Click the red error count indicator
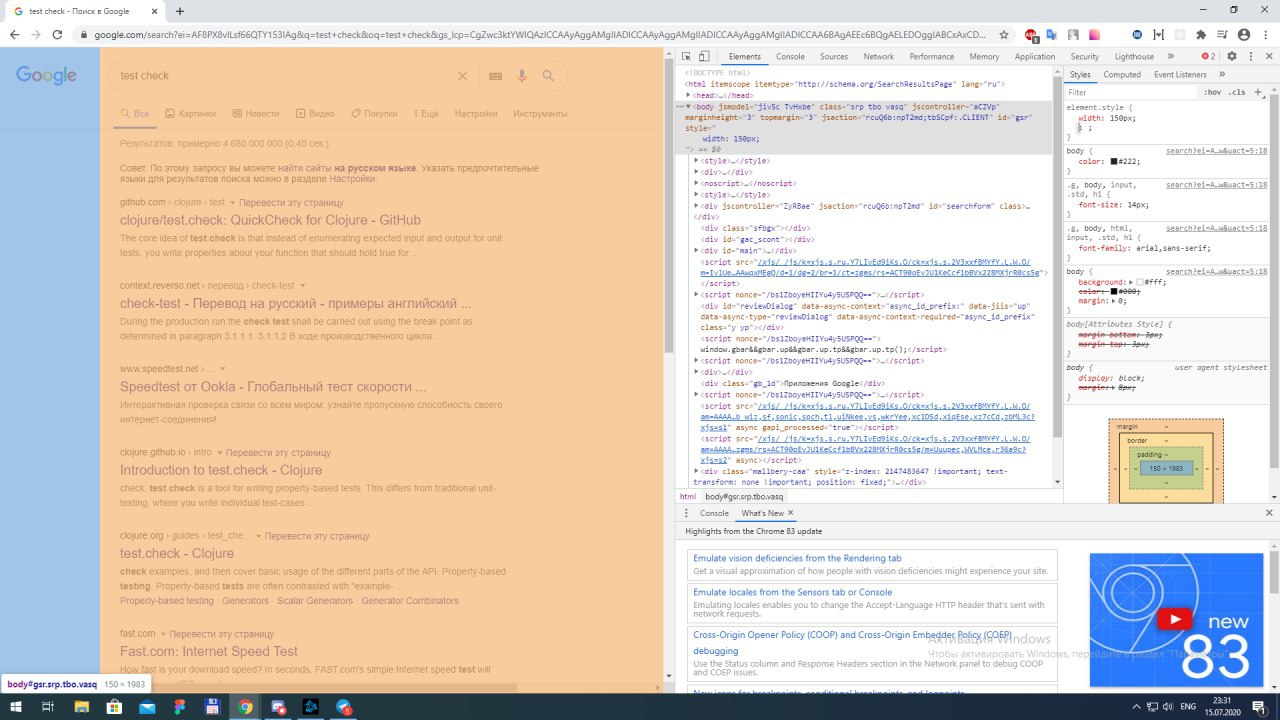 click(x=1209, y=57)
